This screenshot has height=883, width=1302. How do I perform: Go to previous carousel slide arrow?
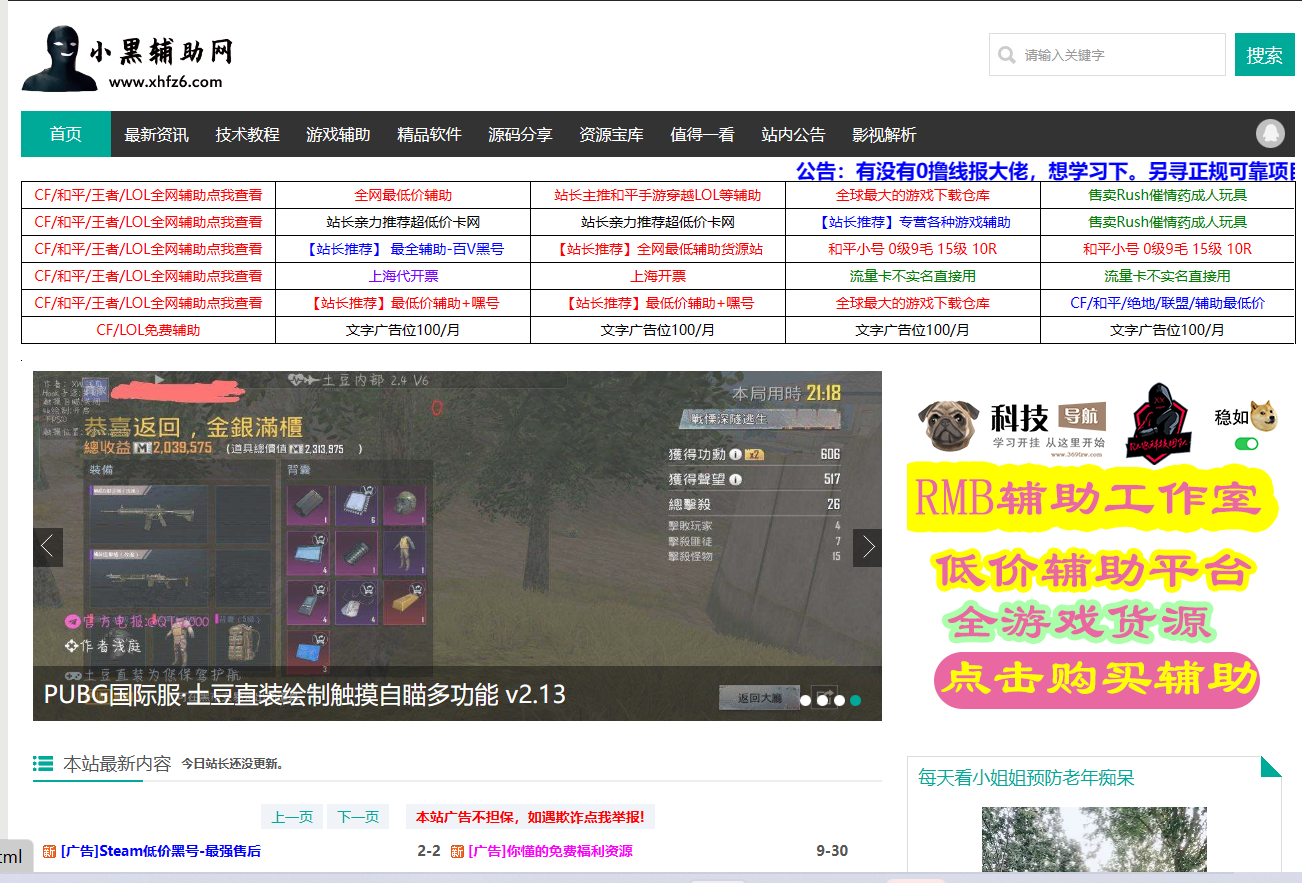click(48, 547)
